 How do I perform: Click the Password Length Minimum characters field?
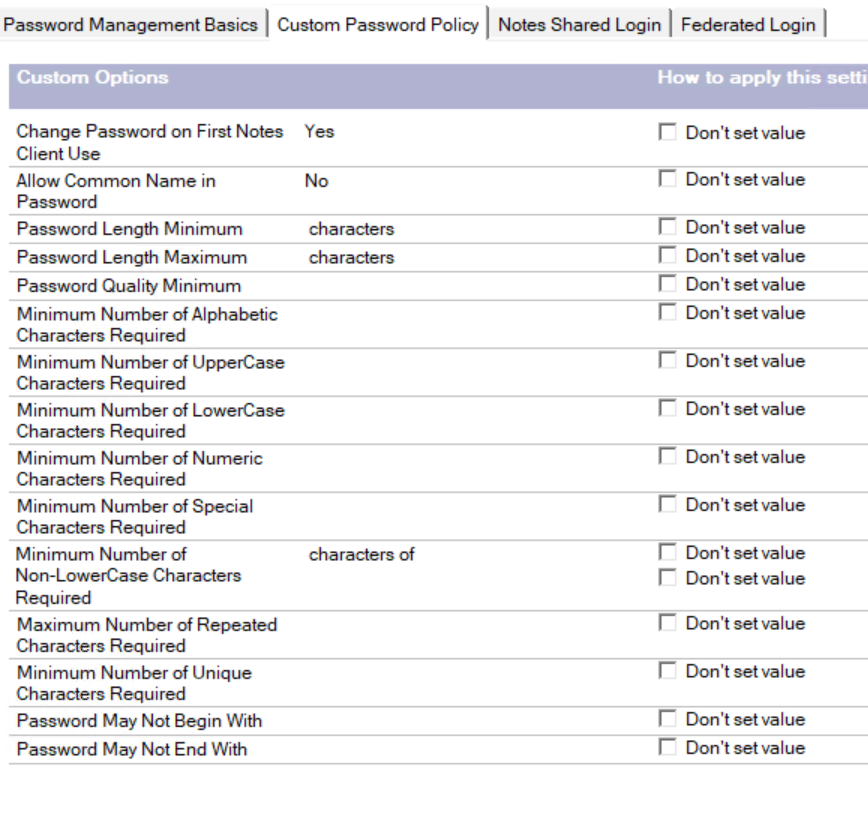(350, 229)
